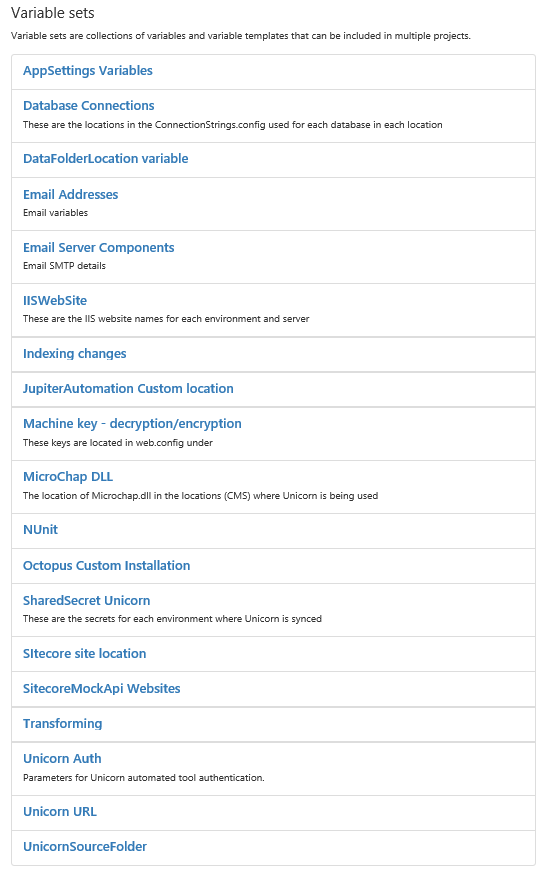Select DataFolderLocation variable link
This screenshot has height=880, width=549.
tap(106, 158)
